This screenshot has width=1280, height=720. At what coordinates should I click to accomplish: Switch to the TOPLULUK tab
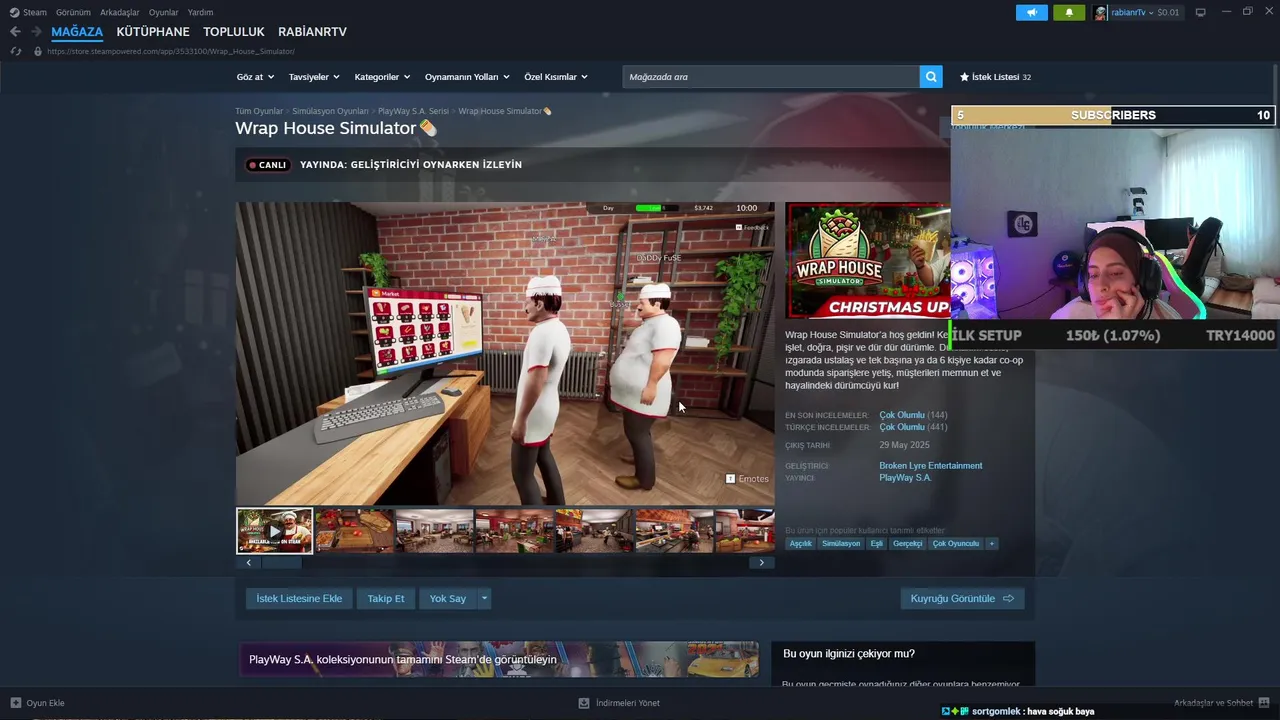(x=234, y=32)
